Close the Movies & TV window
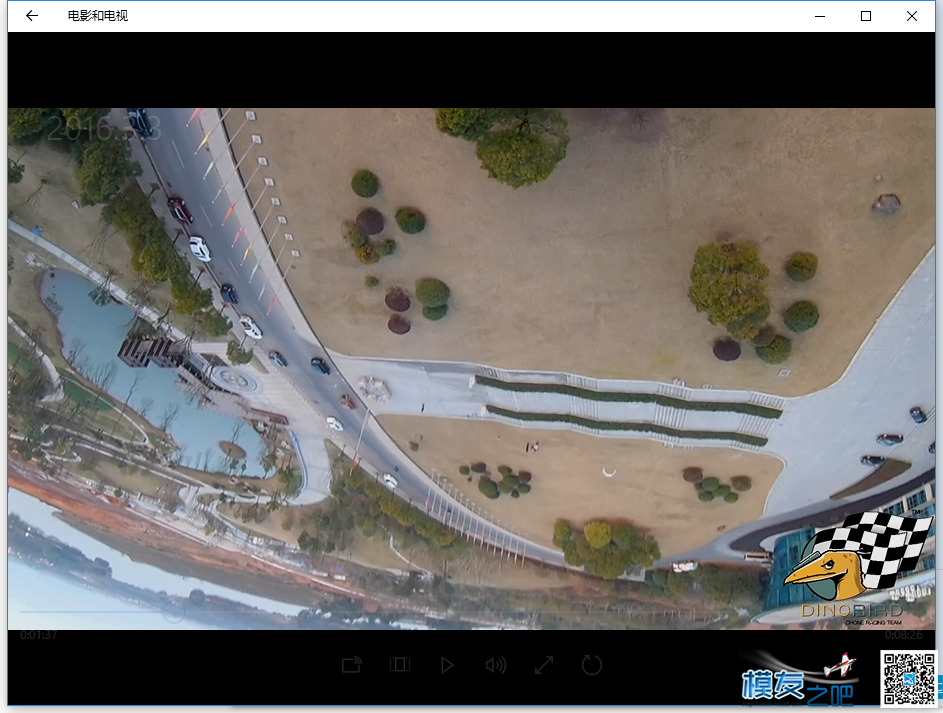This screenshot has height=713, width=943. (x=912, y=16)
